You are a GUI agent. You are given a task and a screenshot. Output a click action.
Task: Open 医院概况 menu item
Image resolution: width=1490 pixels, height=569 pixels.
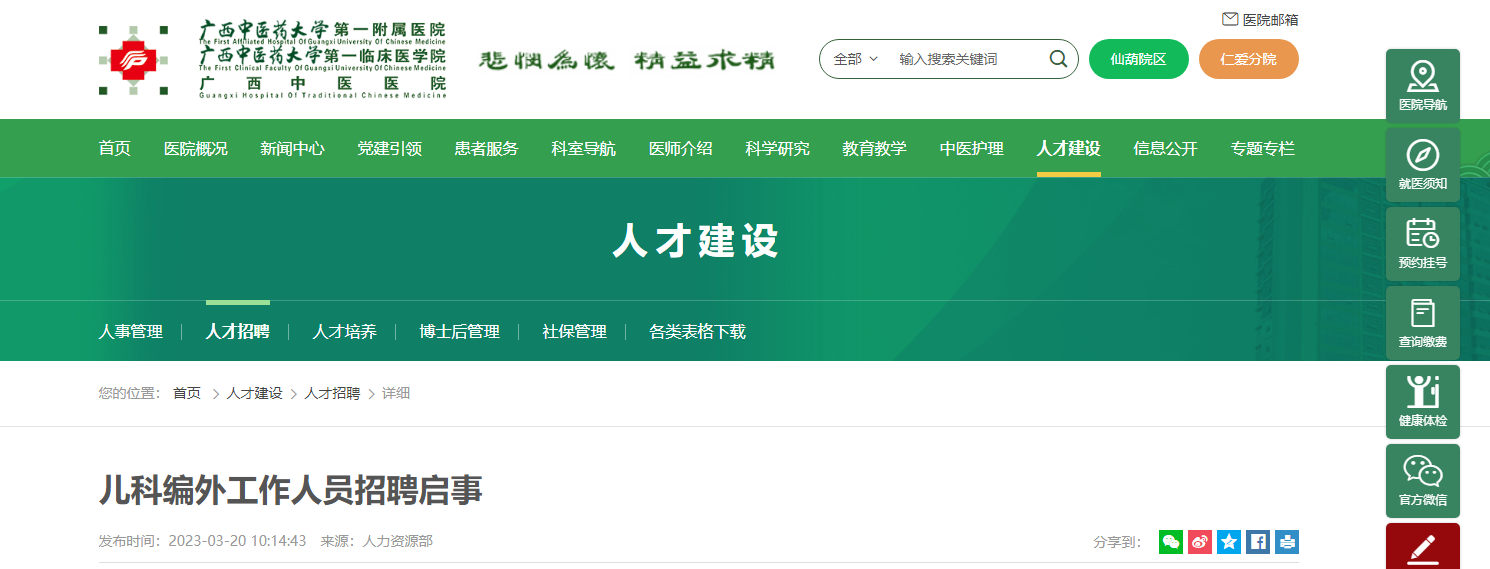click(x=196, y=148)
